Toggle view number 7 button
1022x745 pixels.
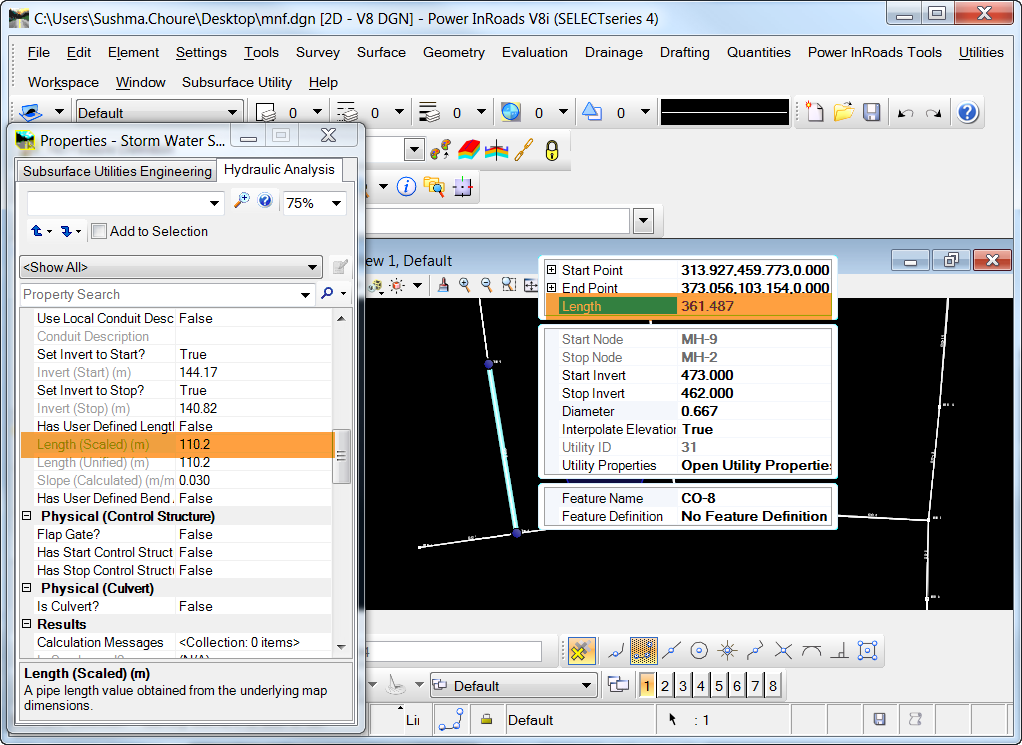tap(755, 686)
